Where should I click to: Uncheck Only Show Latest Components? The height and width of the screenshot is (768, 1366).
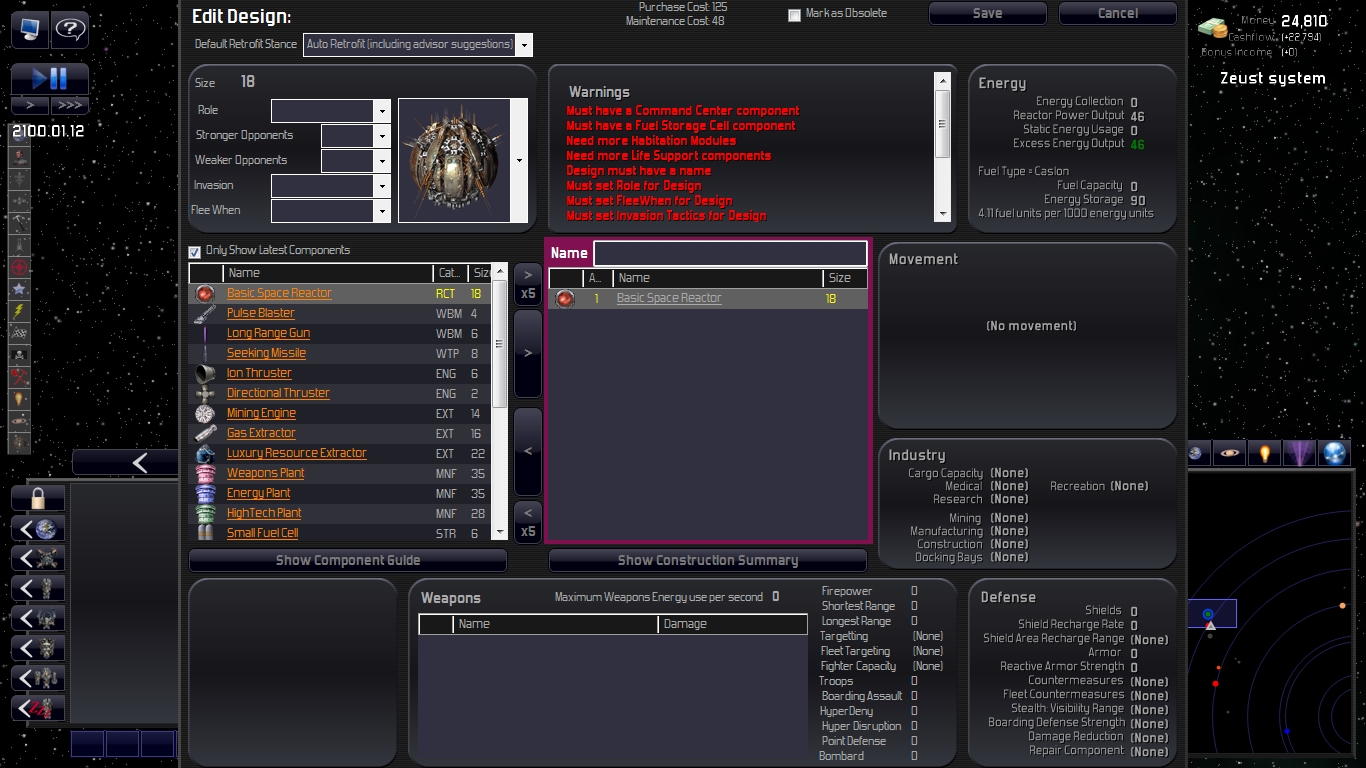[195, 251]
